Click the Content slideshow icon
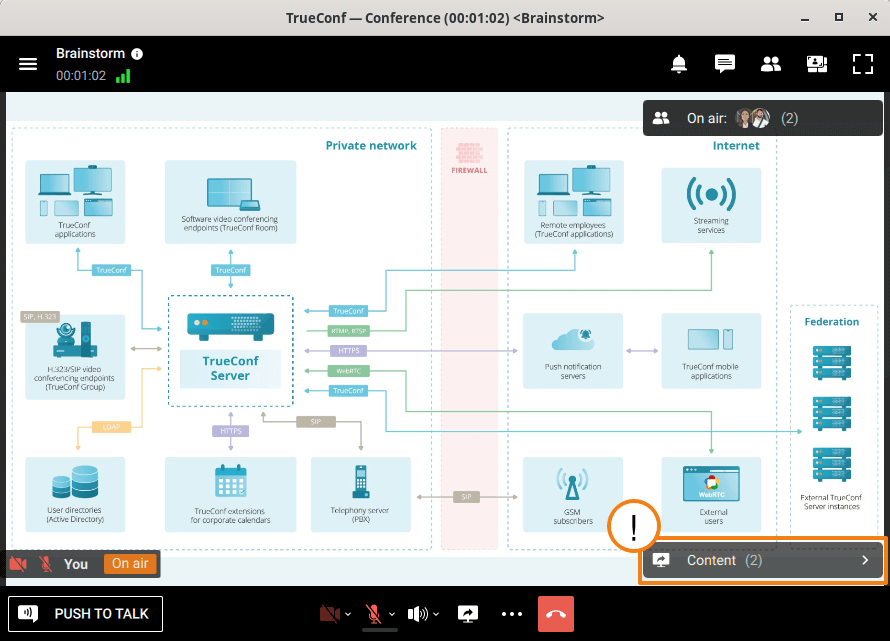The height and width of the screenshot is (641, 890). click(x=661, y=560)
